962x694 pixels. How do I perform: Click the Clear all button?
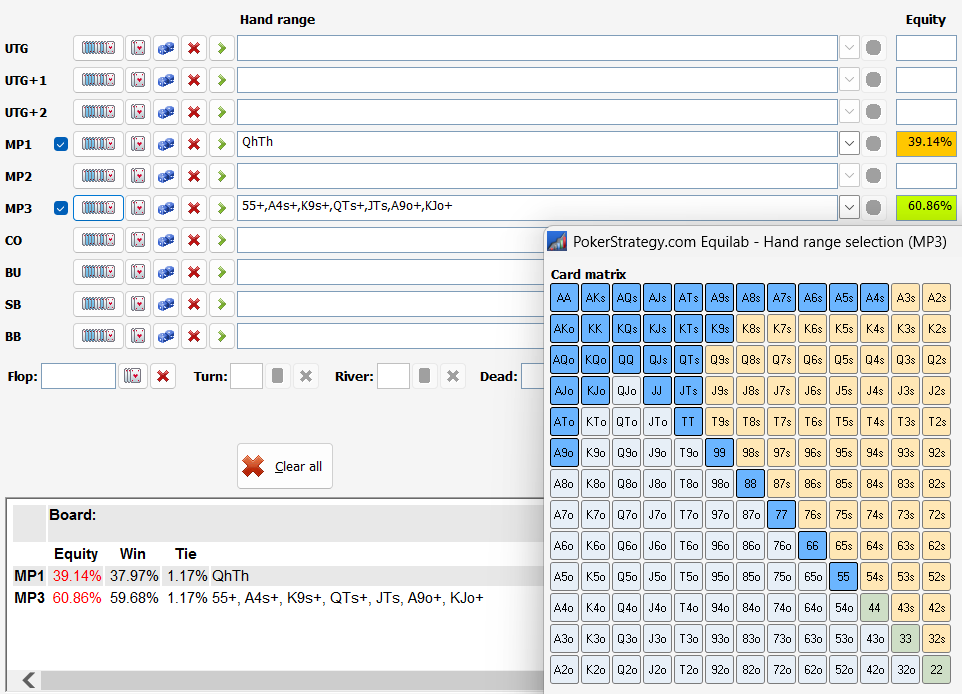tap(285, 466)
